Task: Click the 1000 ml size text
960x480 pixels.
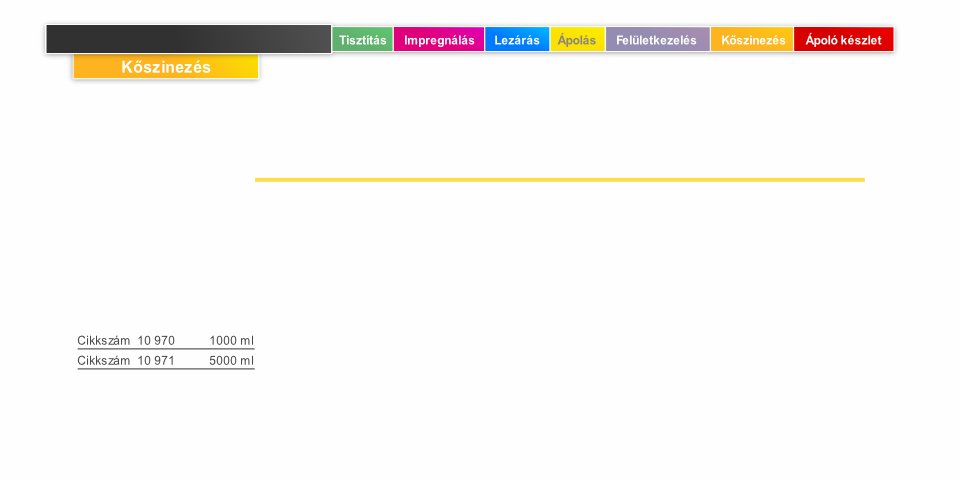Action: click(x=231, y=341)
